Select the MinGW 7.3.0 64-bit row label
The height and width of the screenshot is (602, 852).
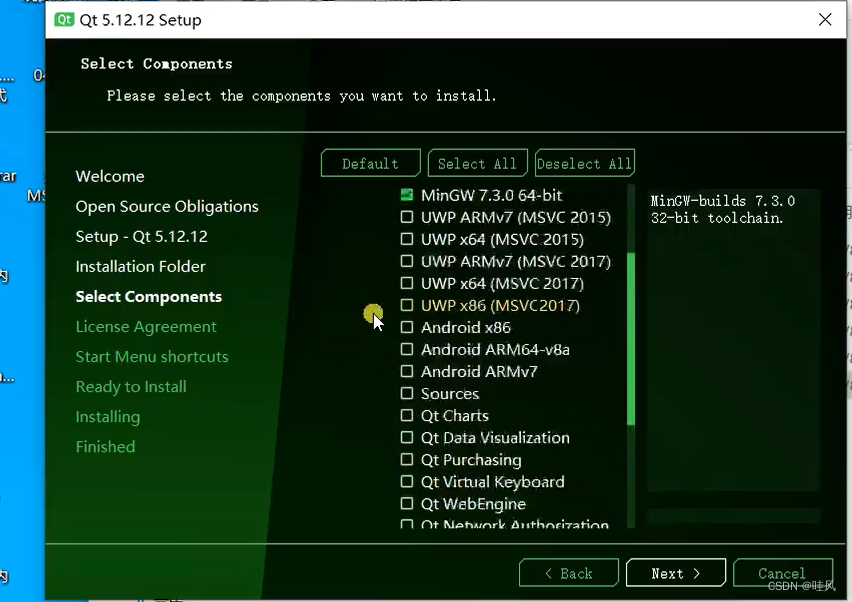491,195
